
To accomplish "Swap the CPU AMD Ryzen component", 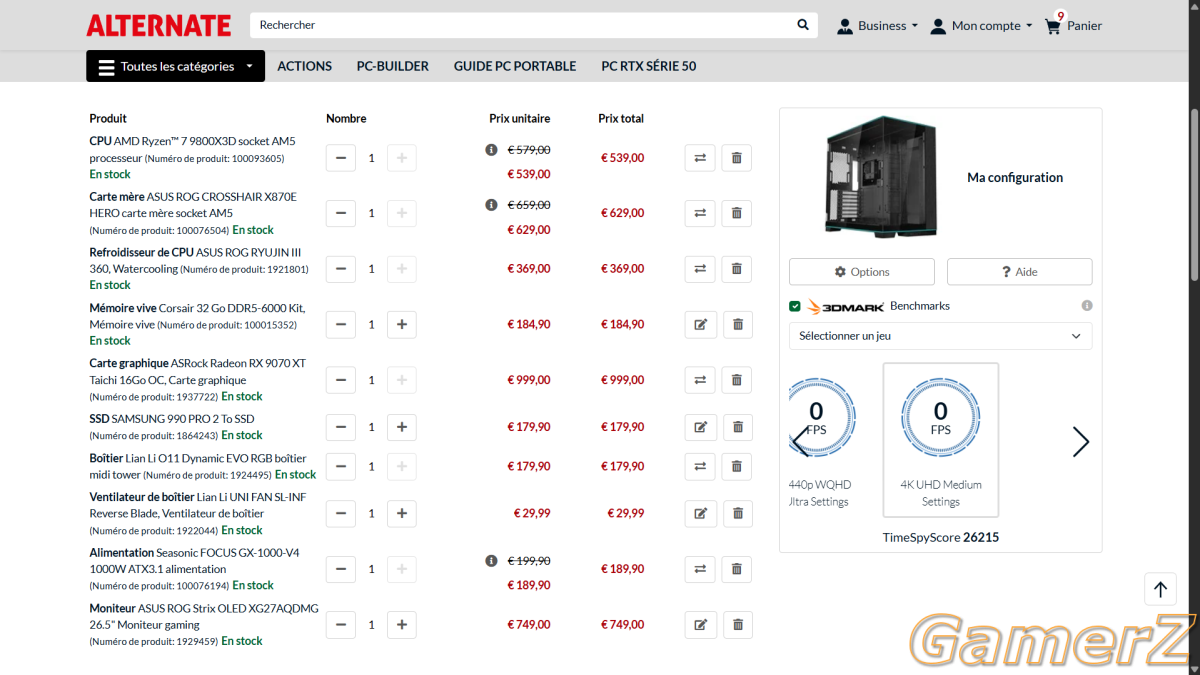I will pos(700,158).
